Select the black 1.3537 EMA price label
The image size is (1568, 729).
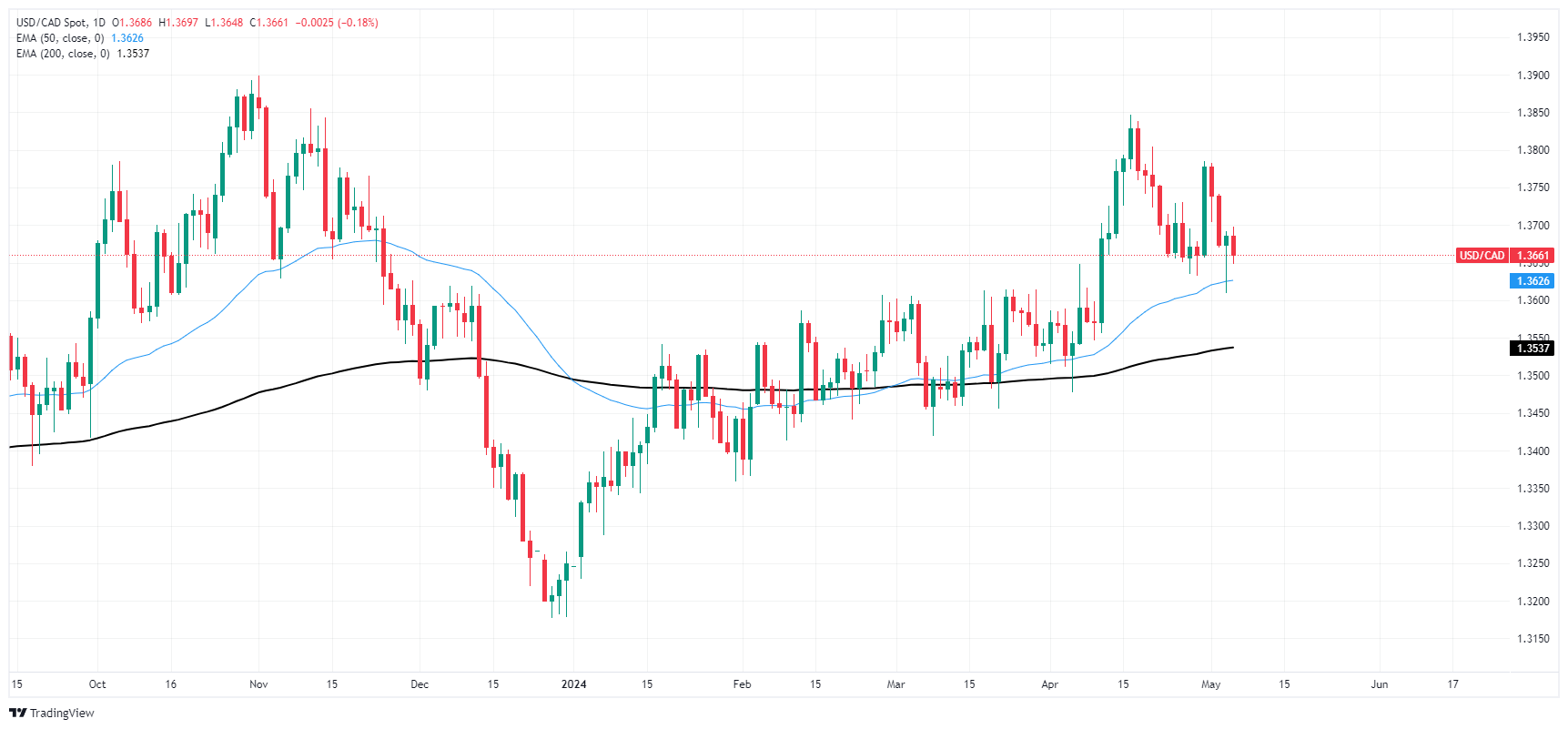pyautogui.click(x=1532, y=349)
